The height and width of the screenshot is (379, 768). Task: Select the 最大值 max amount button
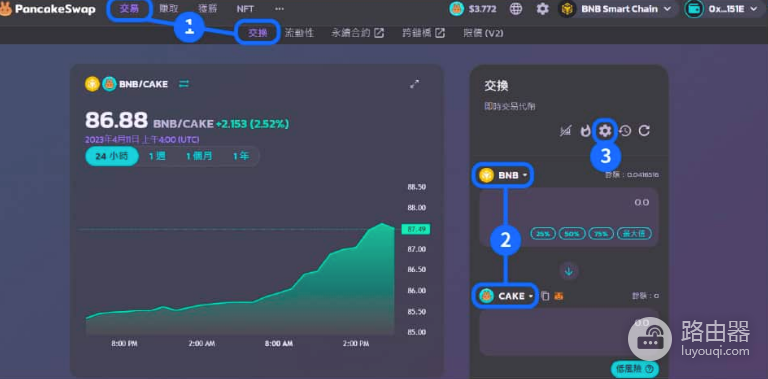[x=634, y=234]
